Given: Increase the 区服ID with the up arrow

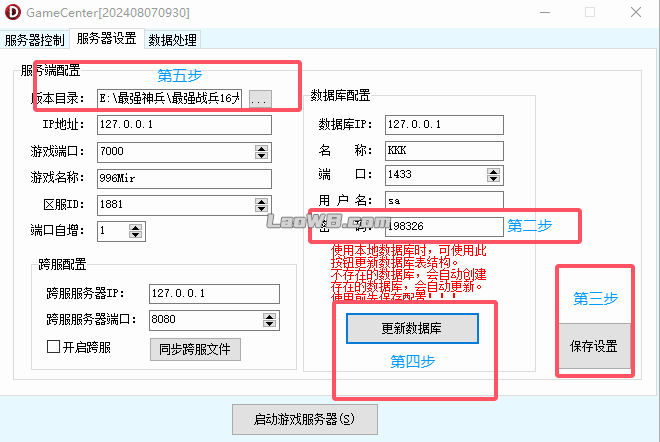Looking at the screenshot, I should [261, 202].
